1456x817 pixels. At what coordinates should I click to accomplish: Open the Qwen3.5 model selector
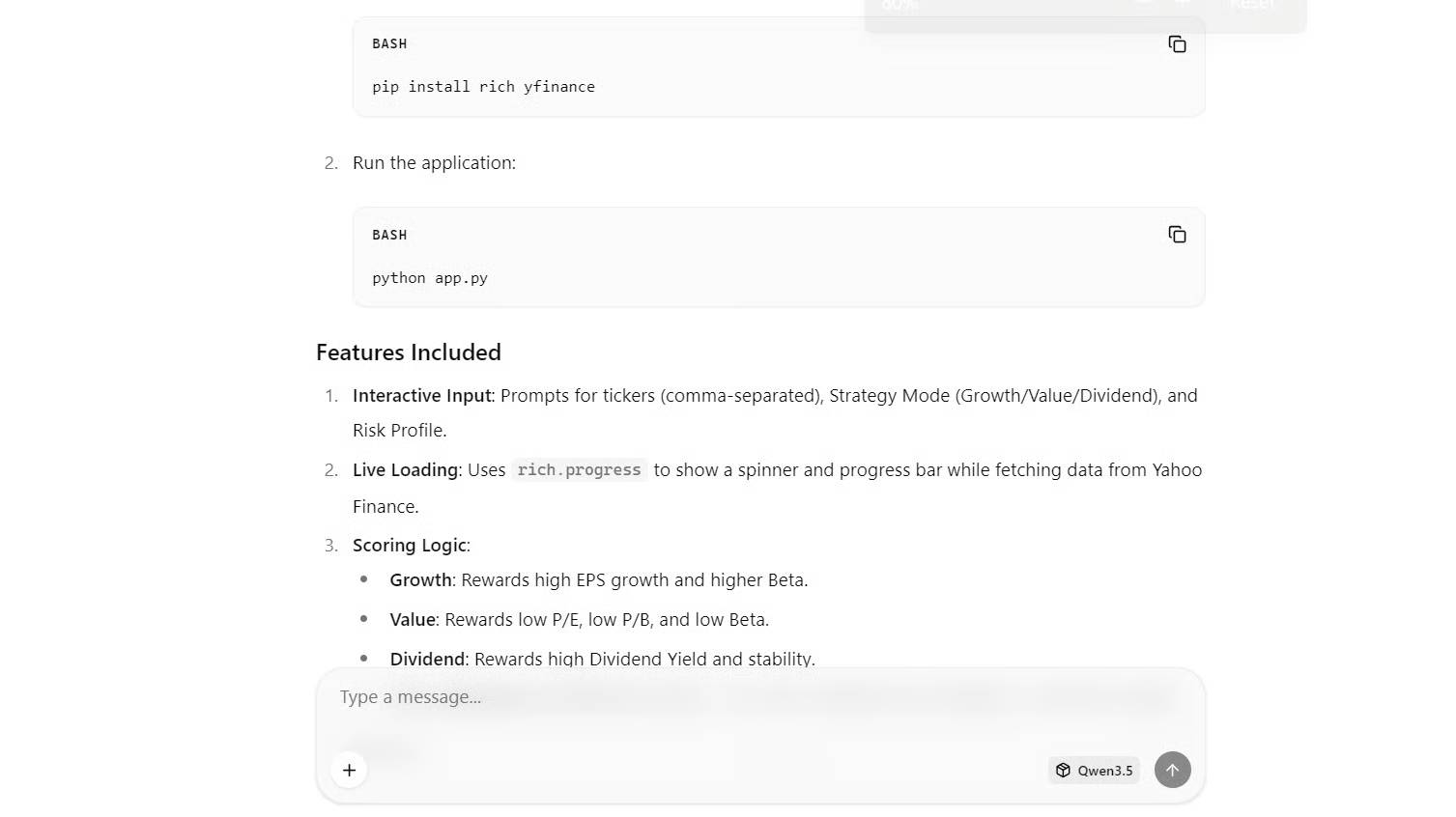1093,770
